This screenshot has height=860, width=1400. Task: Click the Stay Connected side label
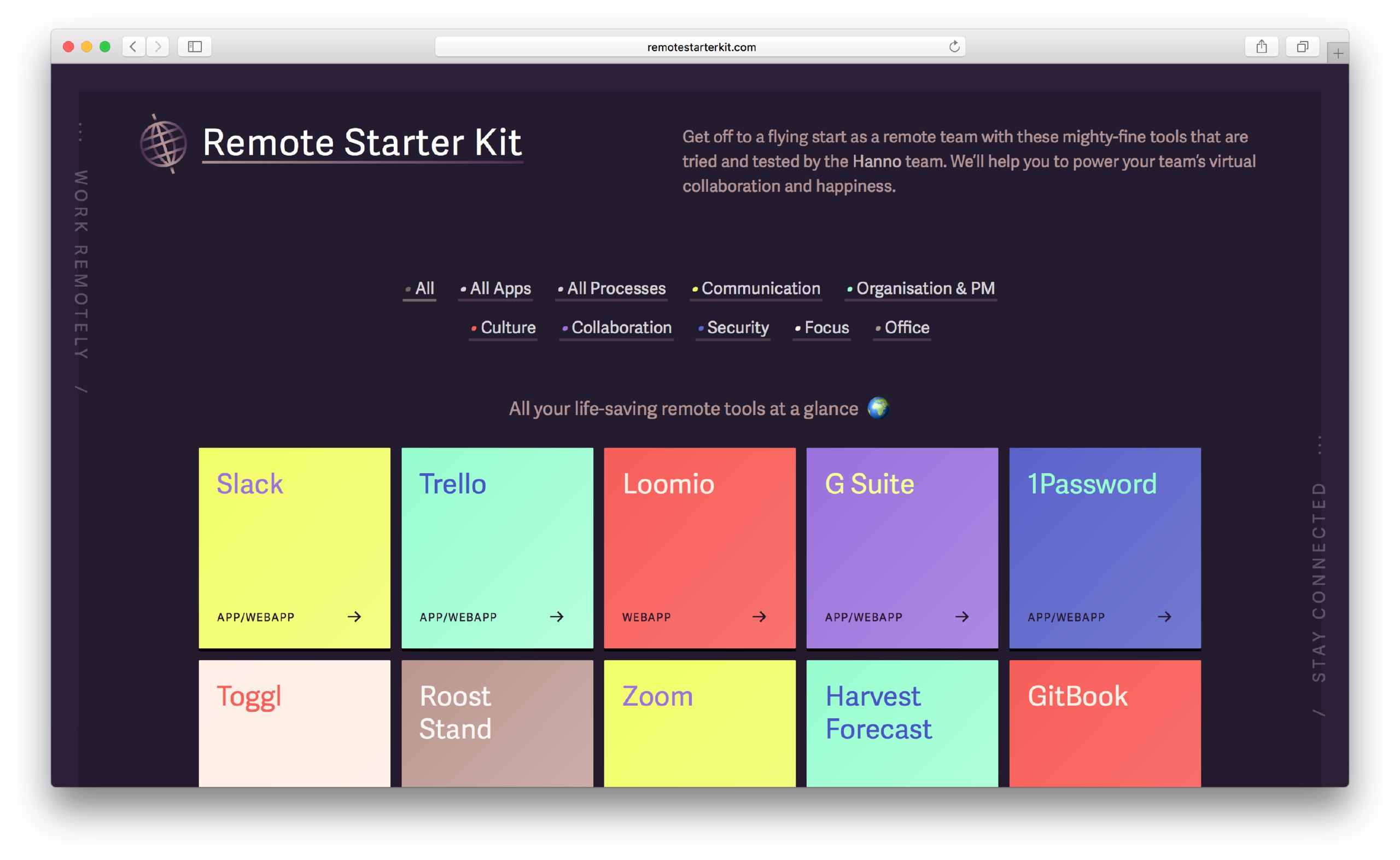tap(1319, 582)
